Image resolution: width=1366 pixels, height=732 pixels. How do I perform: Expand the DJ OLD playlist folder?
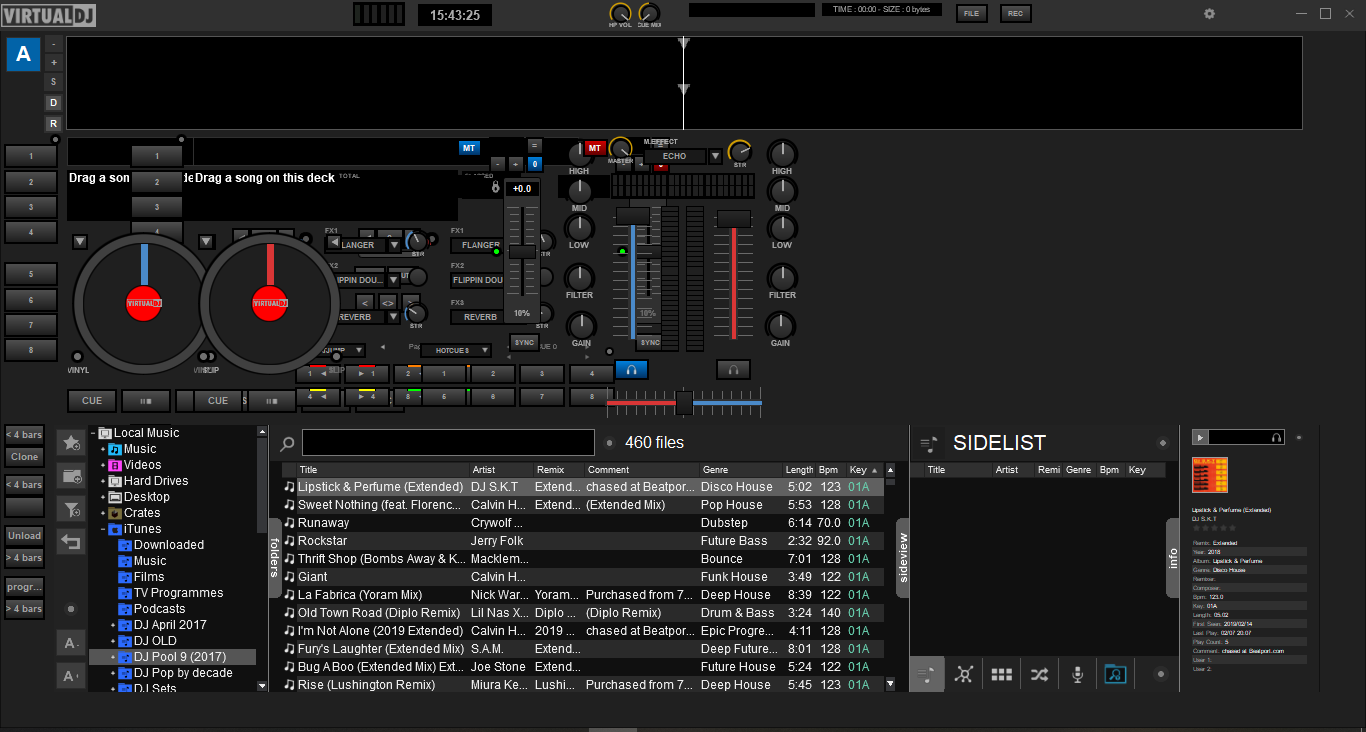pyautogui.click(x=113, y=641)
